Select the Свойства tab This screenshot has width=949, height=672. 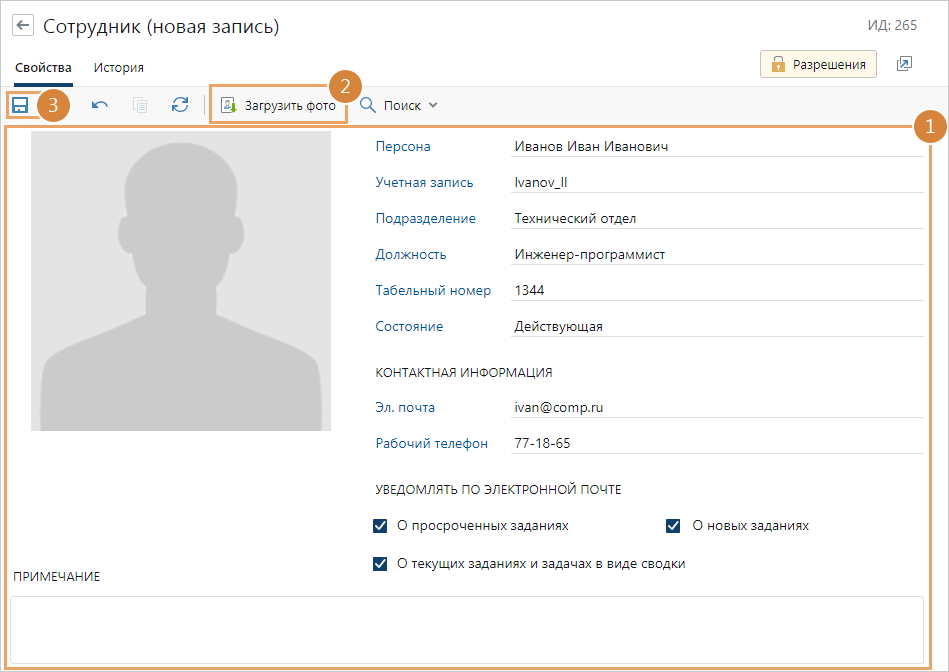coord(43,68)
